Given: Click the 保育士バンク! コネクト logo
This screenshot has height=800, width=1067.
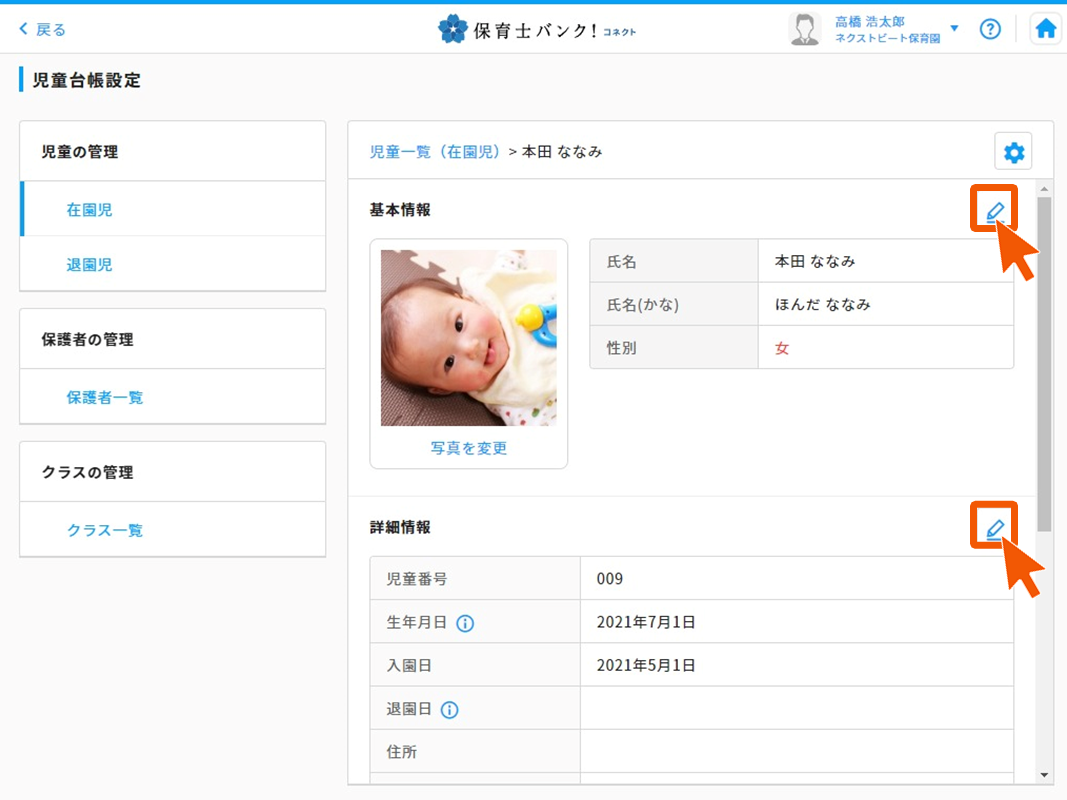Looking at the screenshot, I should coord(537,29).
